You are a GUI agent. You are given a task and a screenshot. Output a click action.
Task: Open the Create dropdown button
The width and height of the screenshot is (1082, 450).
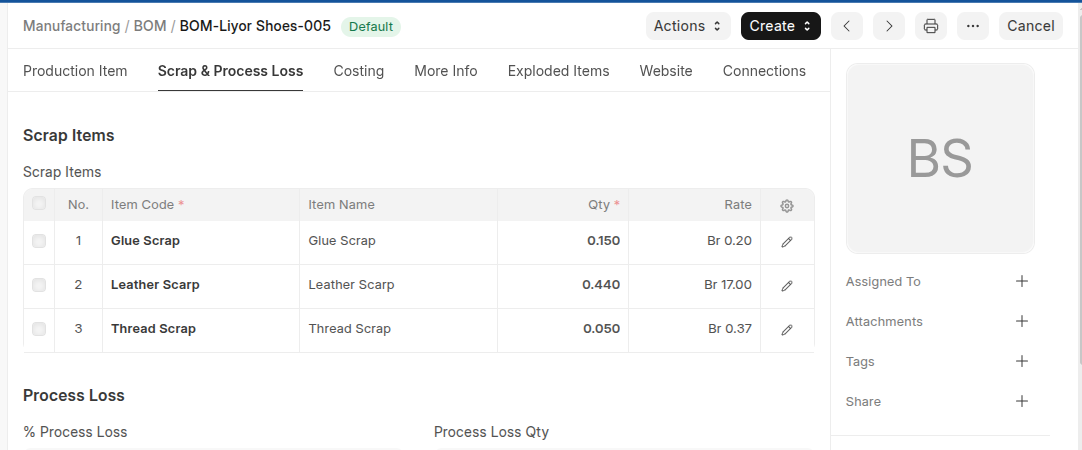tap(780, 26)
